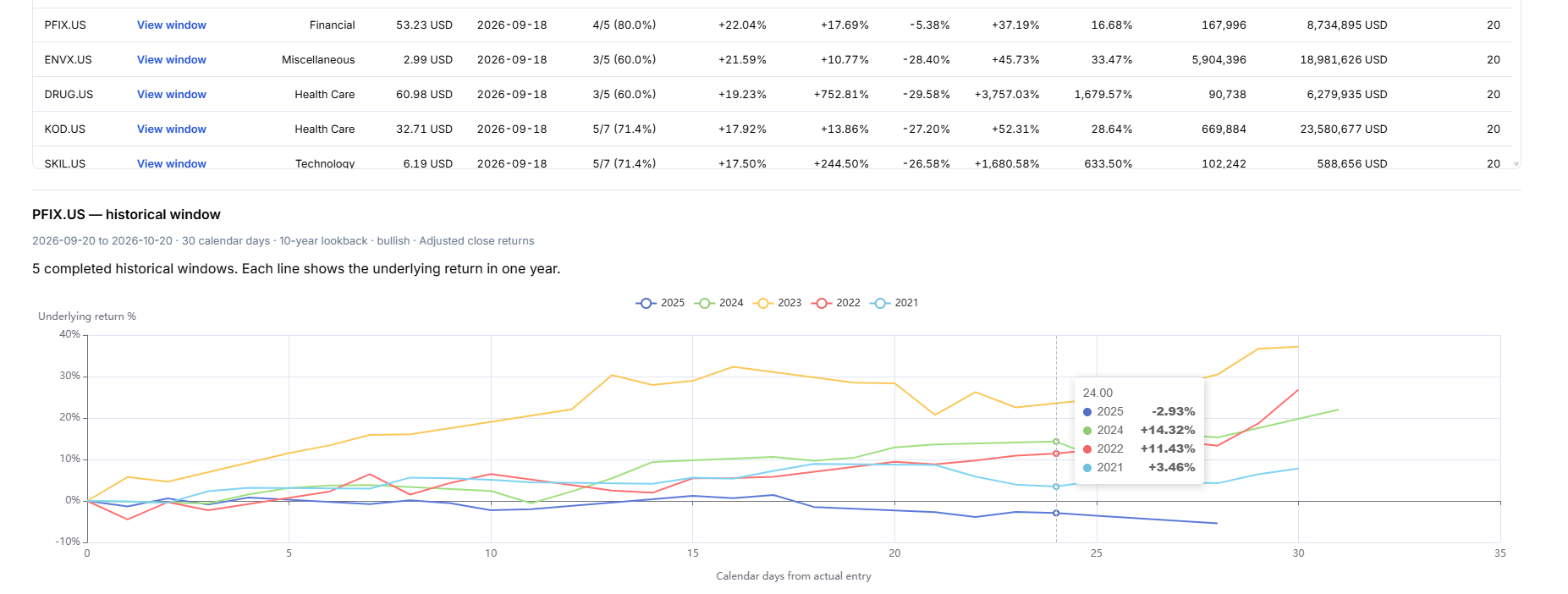
Task: Click the SKIL.US ticker cell
Action: [x=65, y=163]
